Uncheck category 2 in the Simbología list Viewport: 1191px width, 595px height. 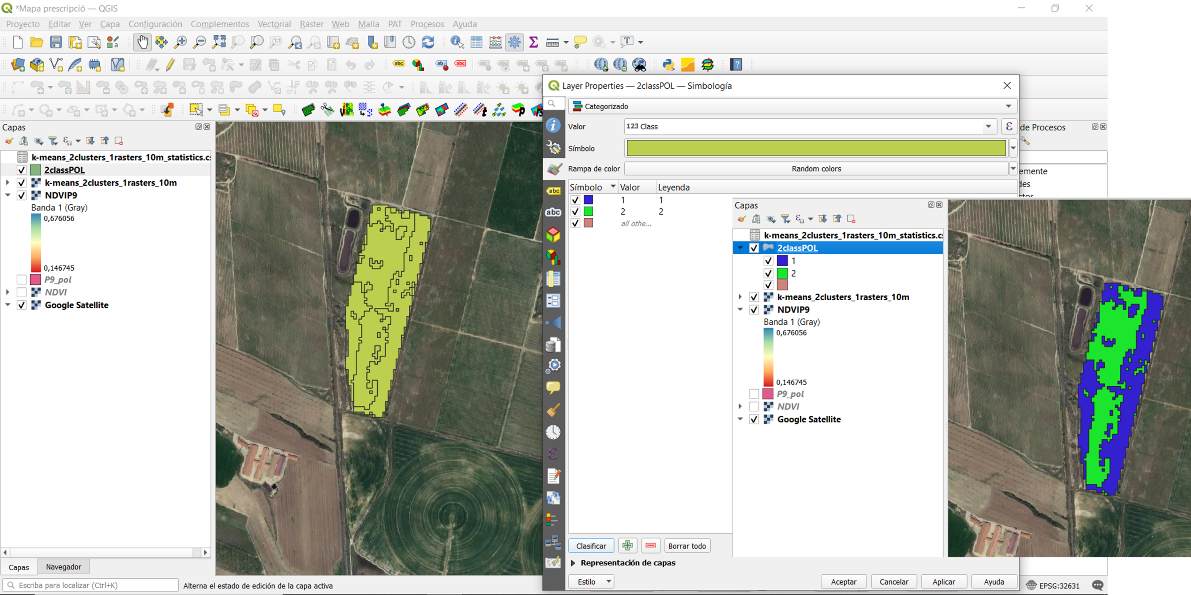tap(575, 211)
